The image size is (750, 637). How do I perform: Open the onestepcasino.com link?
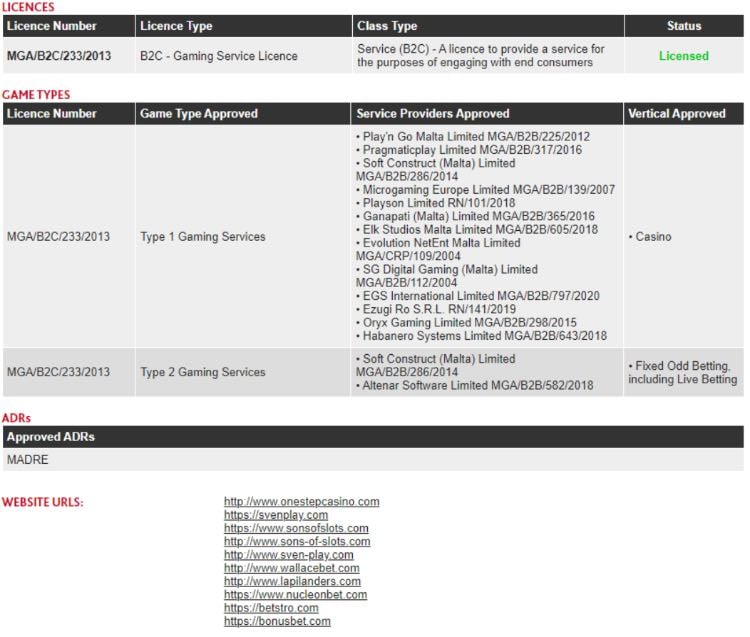pos(301,502)
